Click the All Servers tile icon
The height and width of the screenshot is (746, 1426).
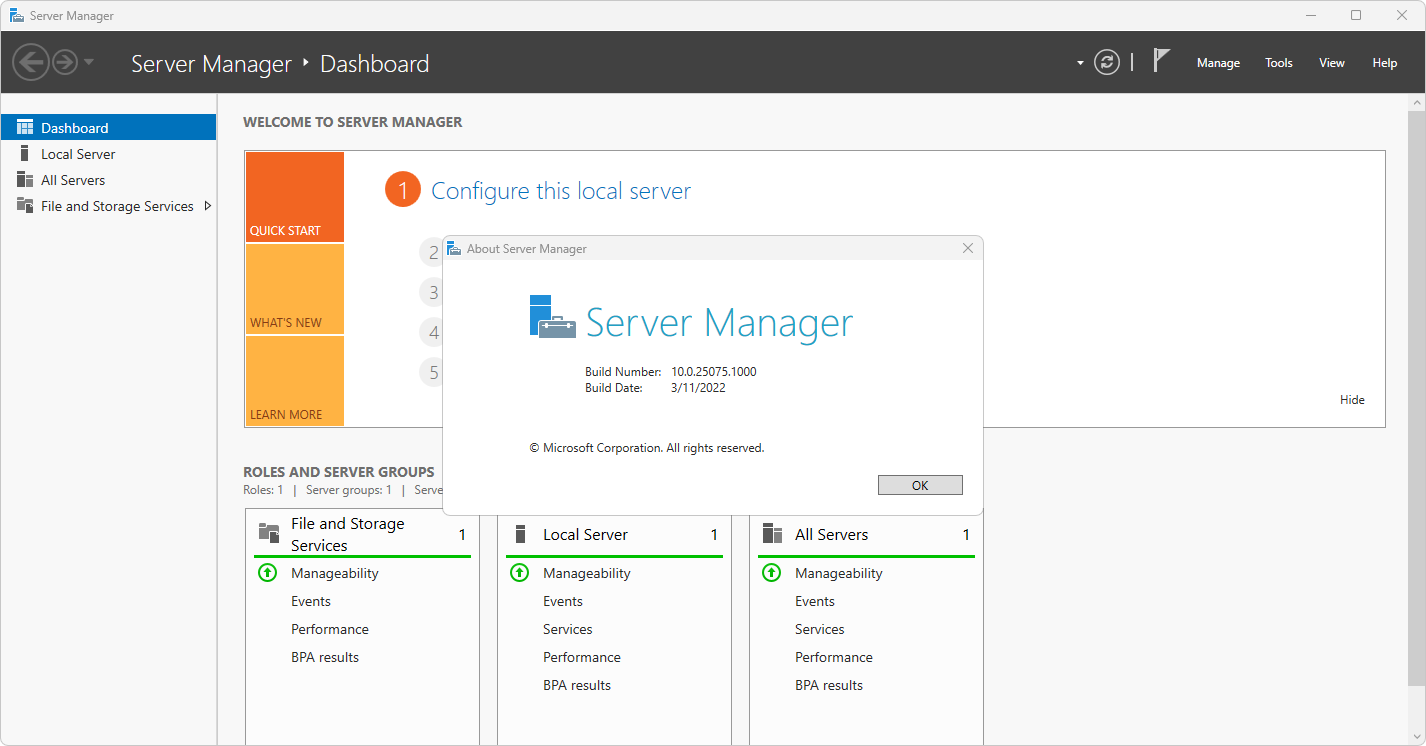(x=771, y=534)
